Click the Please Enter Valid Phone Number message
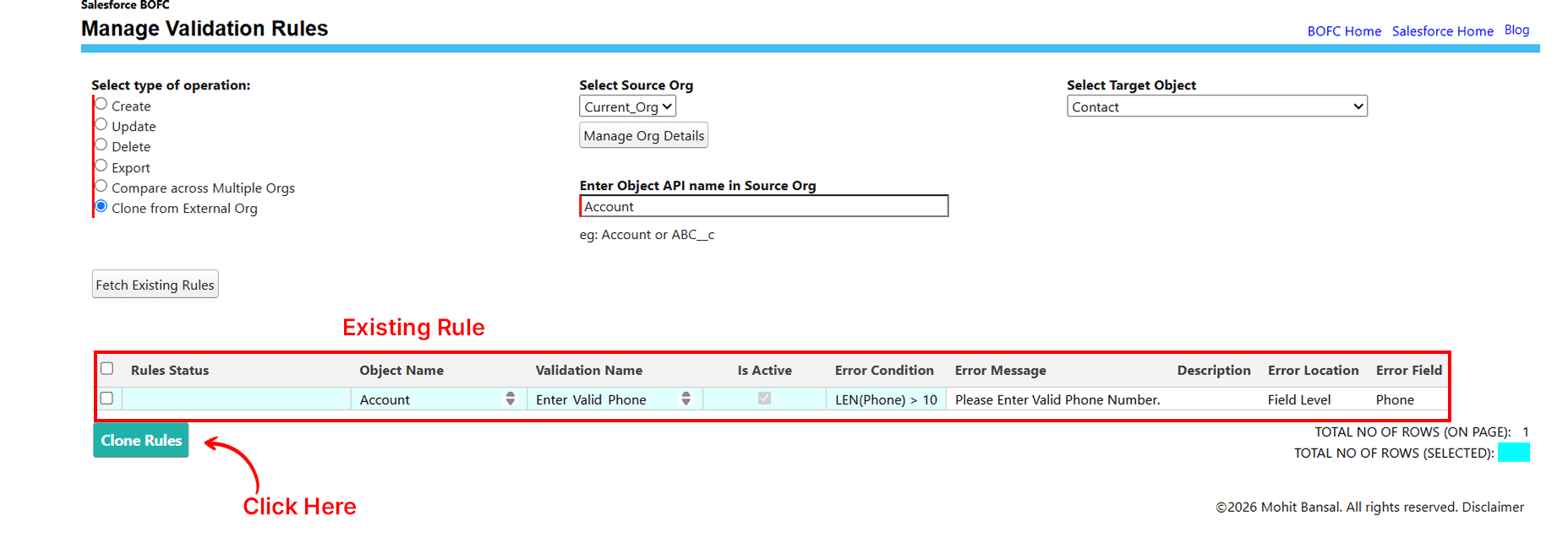Image resolution: width=1568 pixels, height=549 pixels. click(x=1057, y=400)
